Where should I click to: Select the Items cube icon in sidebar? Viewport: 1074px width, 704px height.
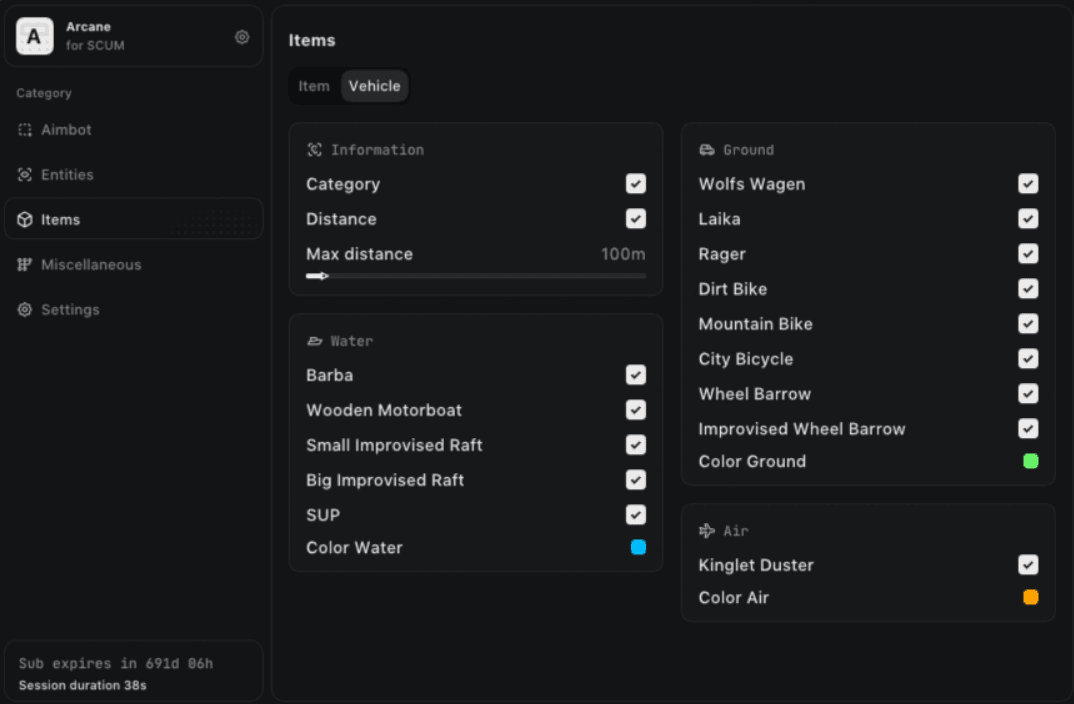[x=25, y=220]
